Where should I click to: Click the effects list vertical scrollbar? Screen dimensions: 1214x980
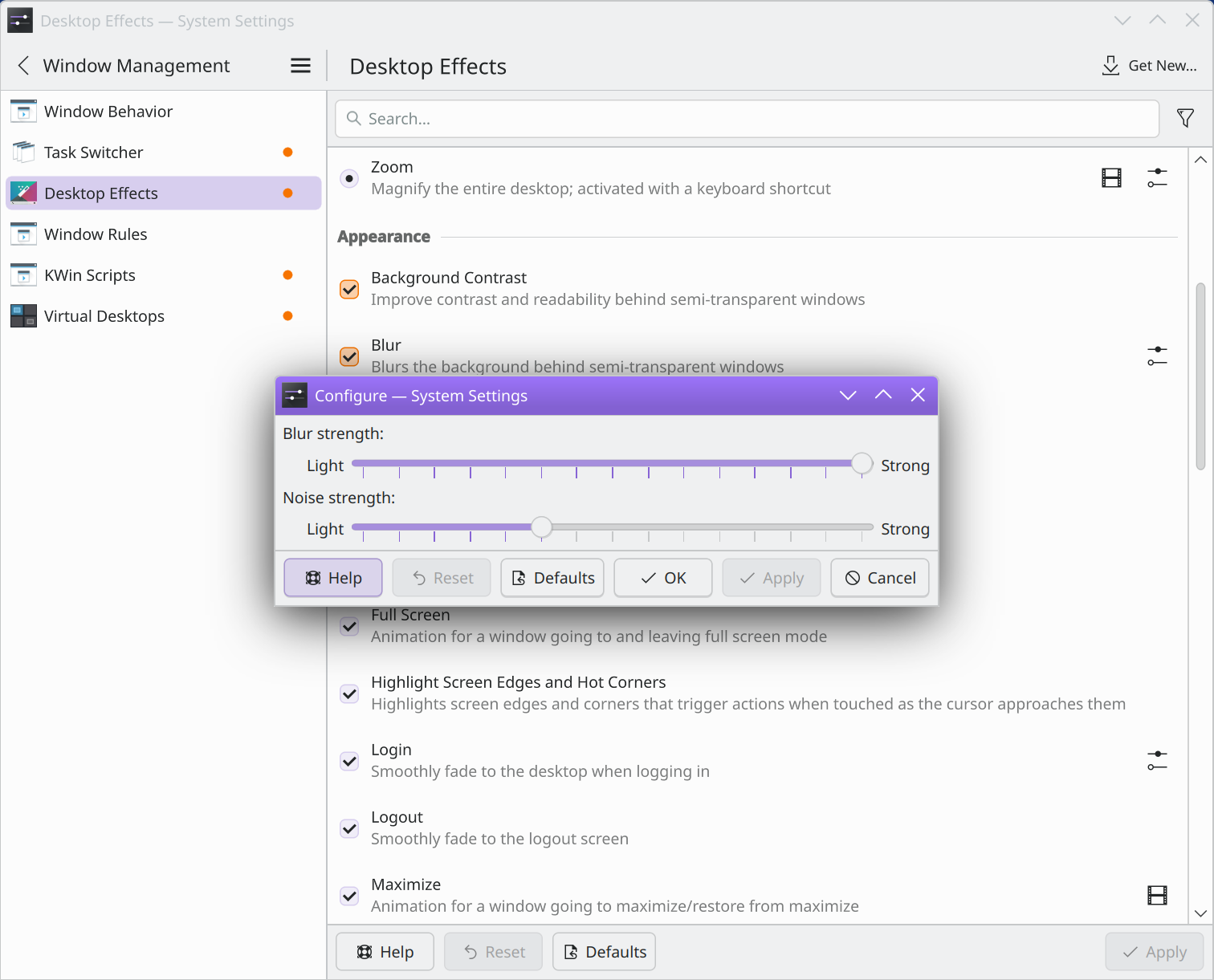[x=1200, y=376]
